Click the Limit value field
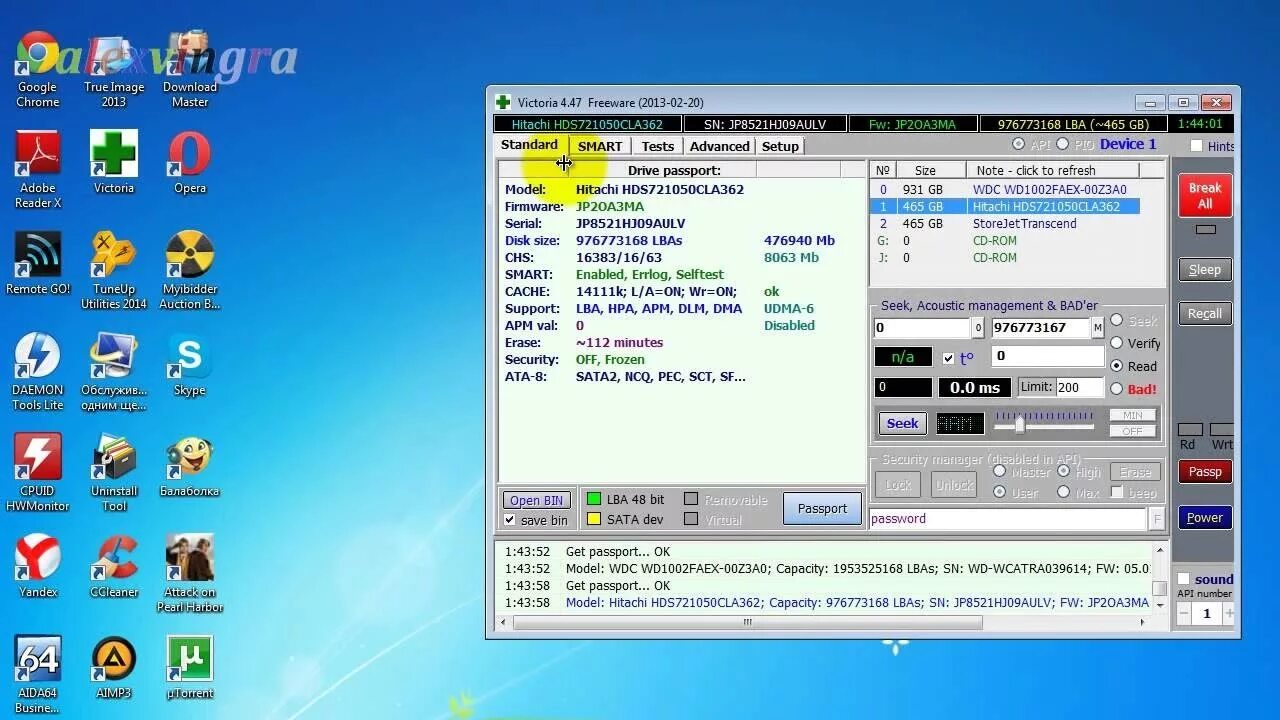1280x720 pixels. pyautogui.click(x=1078, y=388)
